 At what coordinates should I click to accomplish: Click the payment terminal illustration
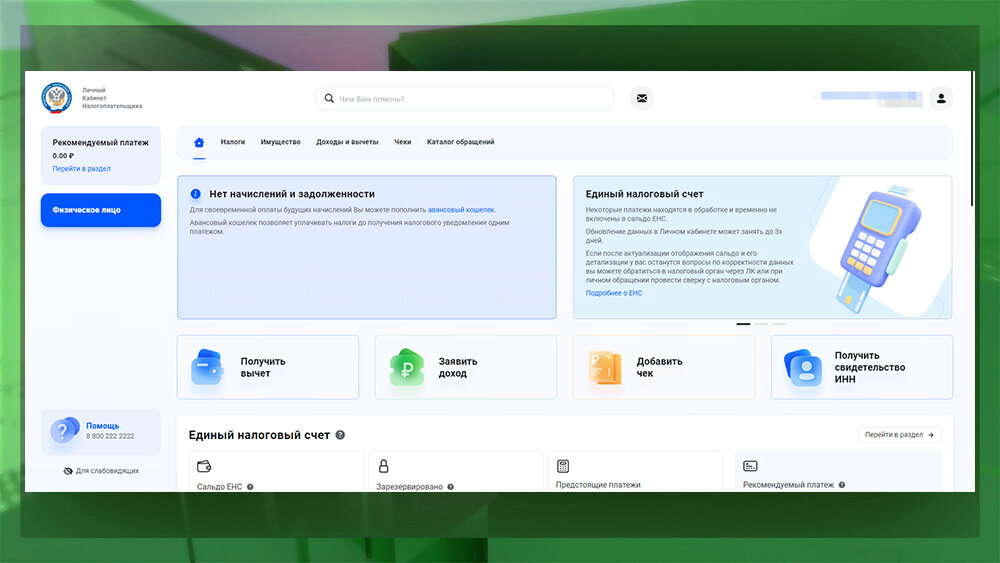tap(880, 249)
